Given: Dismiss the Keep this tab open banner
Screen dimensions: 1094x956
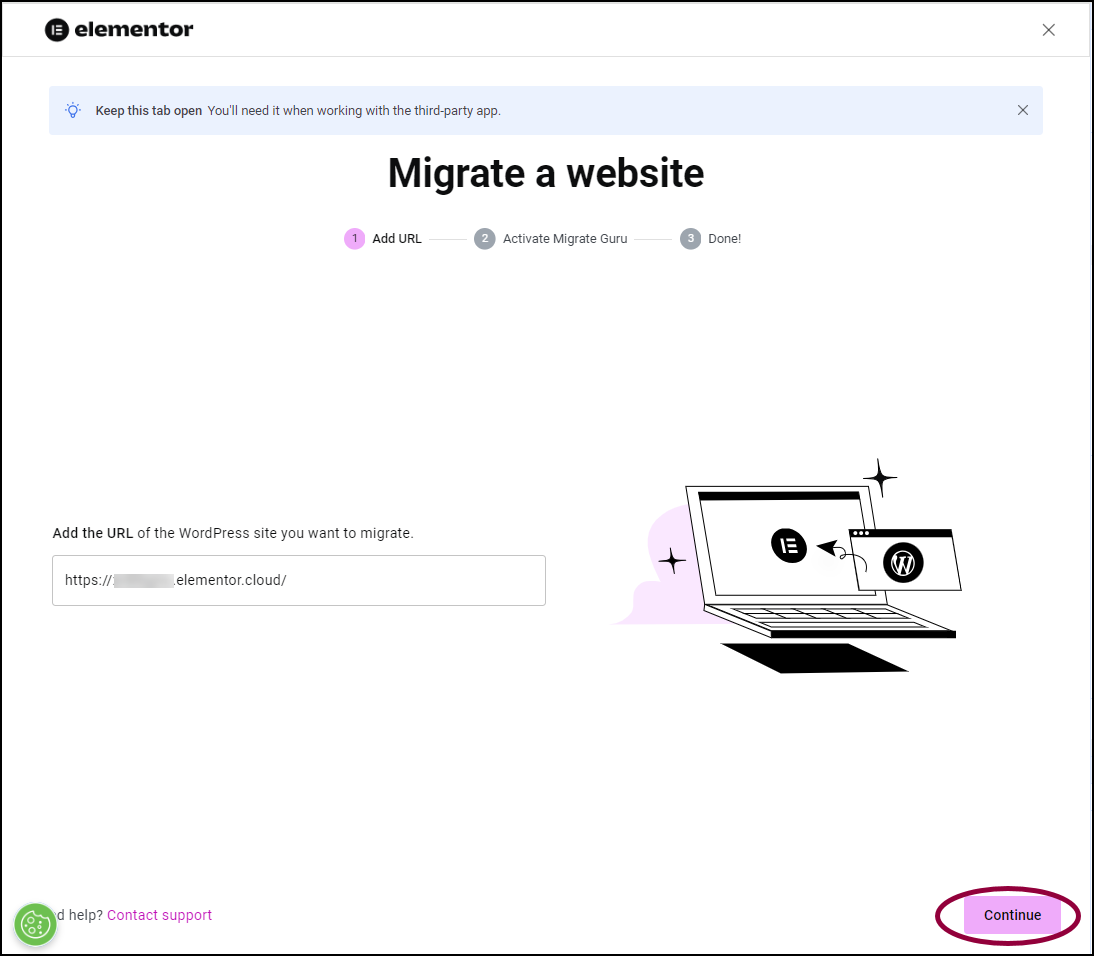Looking at the screenshot, I should (x=1022, y=110).
